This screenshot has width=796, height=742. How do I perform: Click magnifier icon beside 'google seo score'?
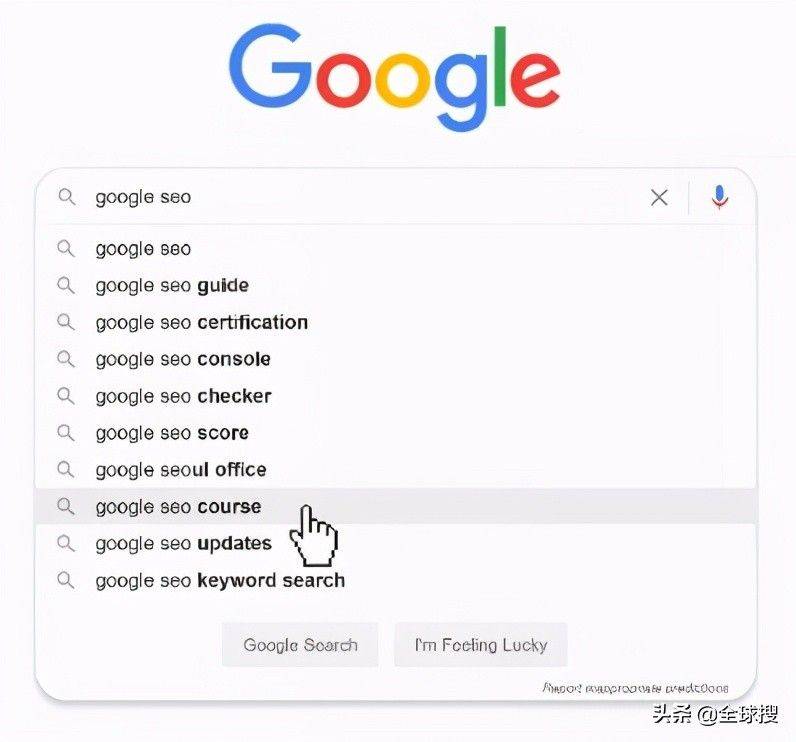[x=66, y=433]
